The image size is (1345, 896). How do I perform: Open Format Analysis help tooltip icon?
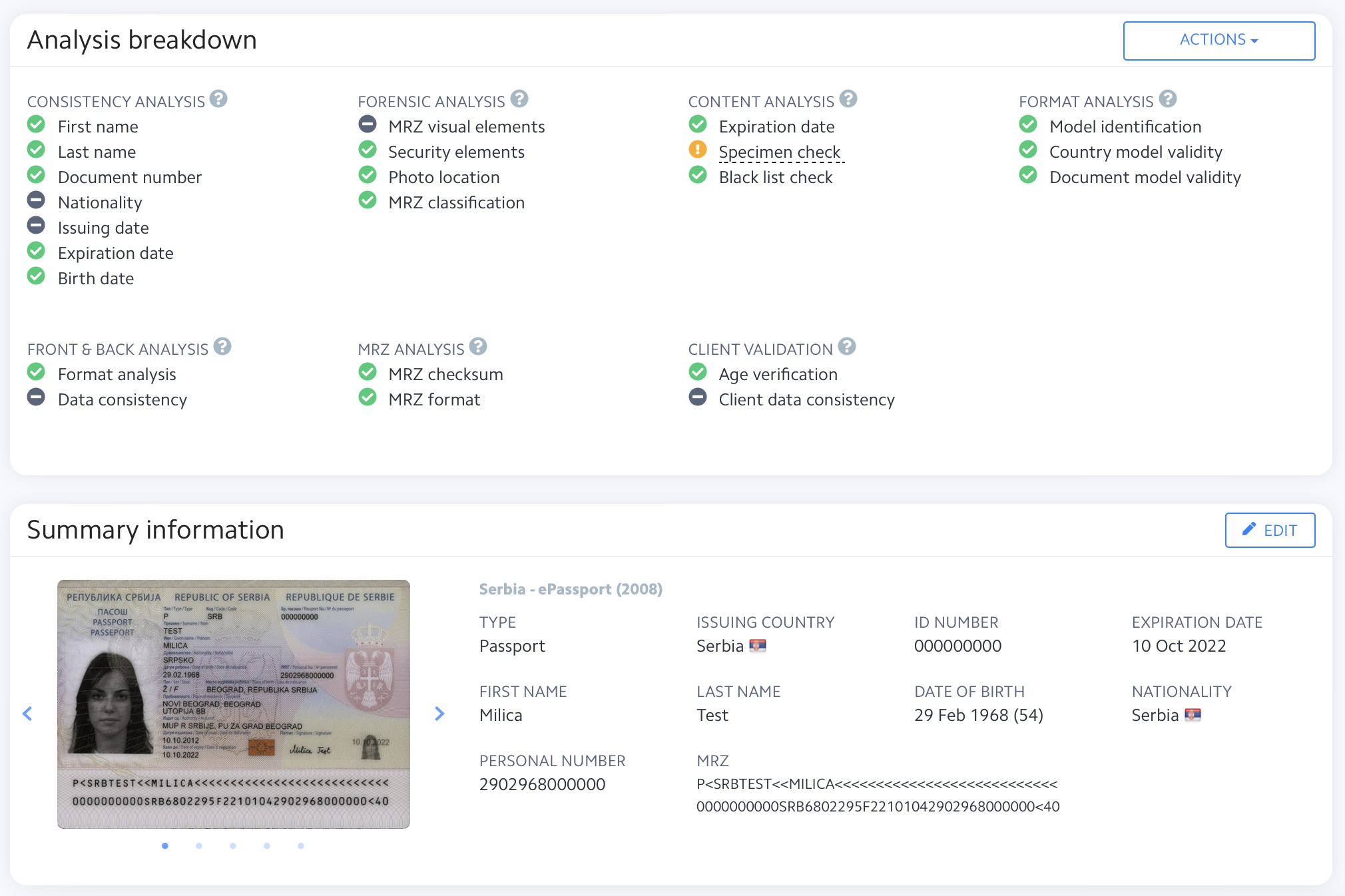[1168, 99]
